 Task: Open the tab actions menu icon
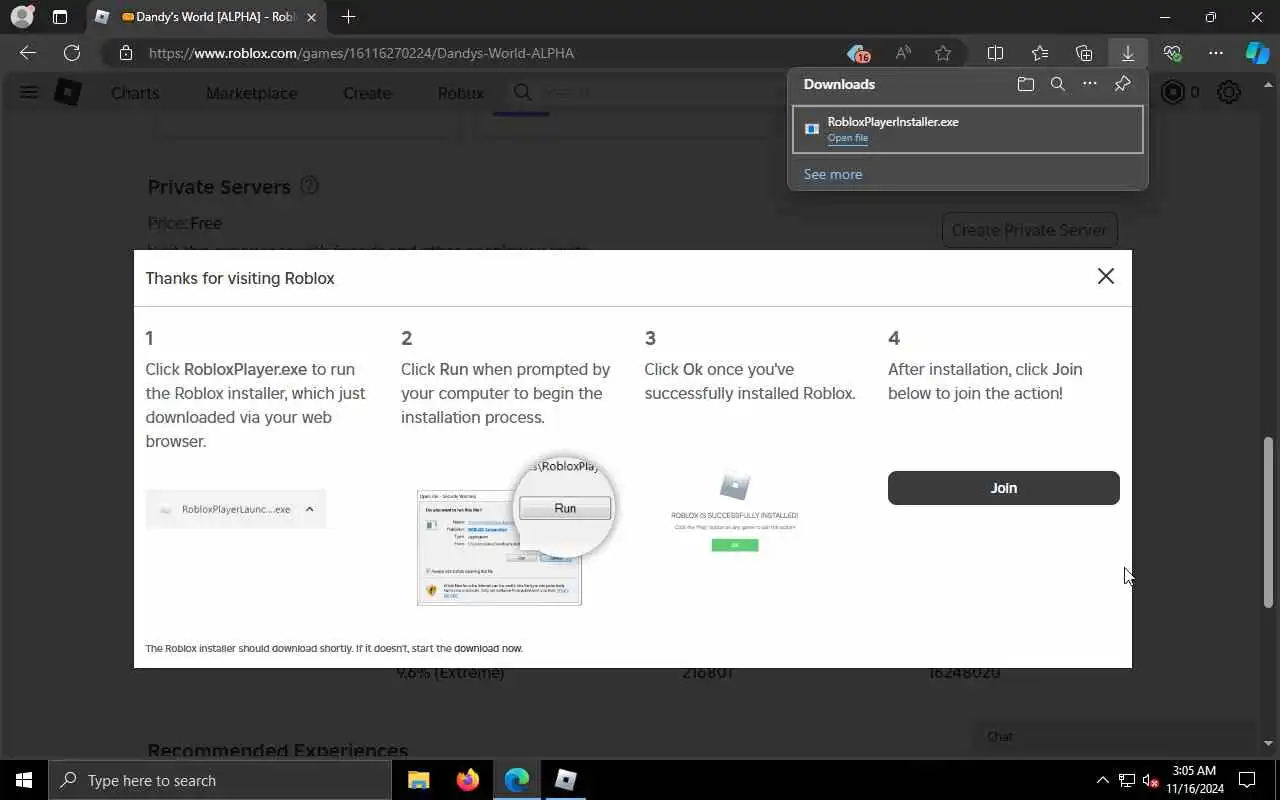[x=60, y=17]
